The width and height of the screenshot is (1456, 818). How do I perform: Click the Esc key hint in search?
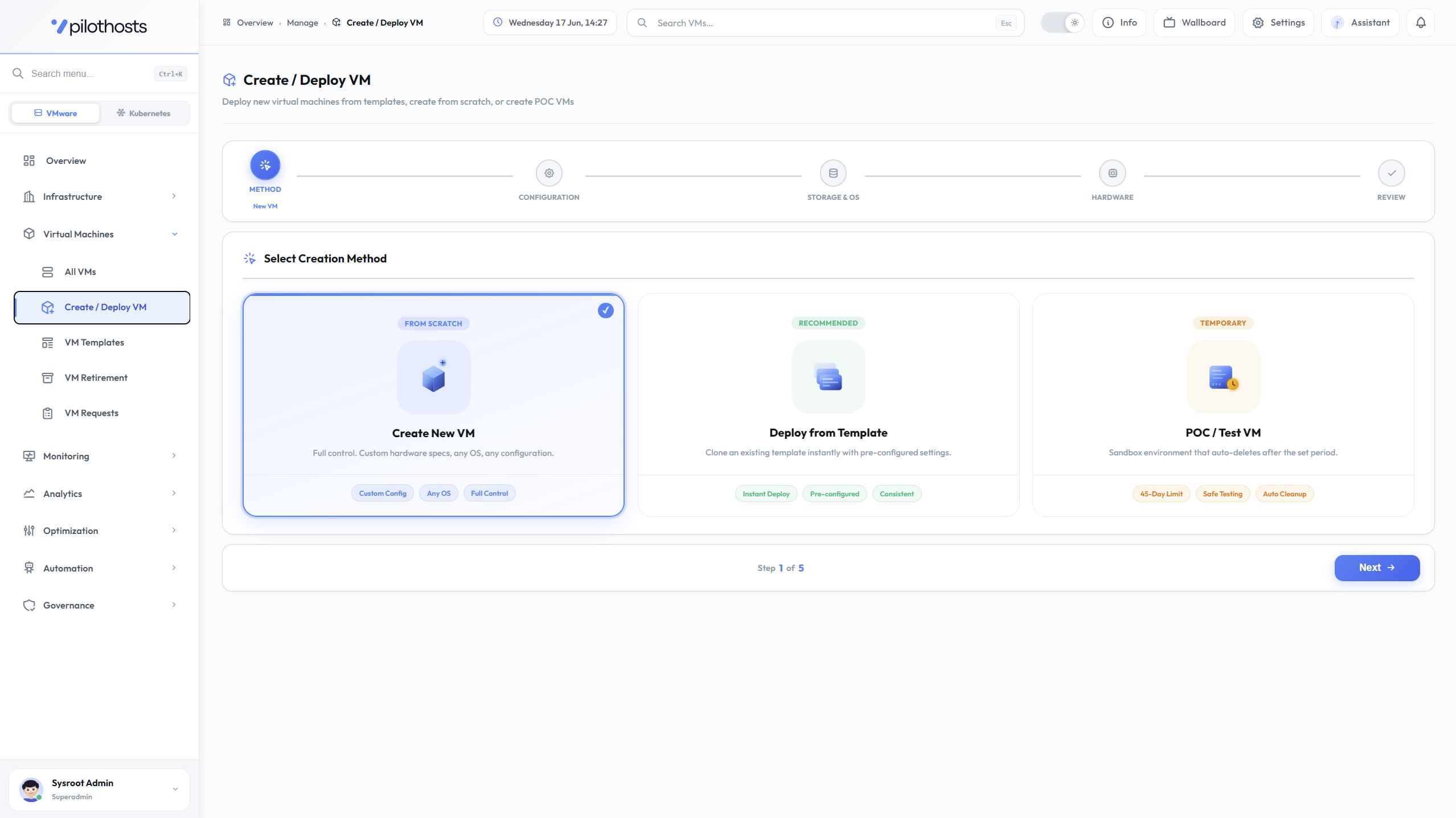pos(1006,23)
